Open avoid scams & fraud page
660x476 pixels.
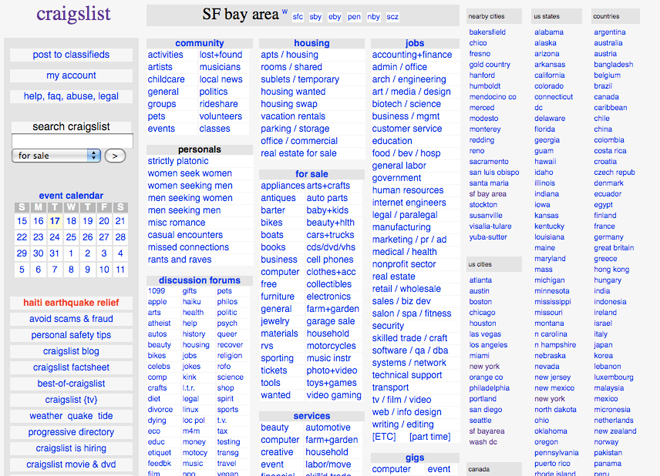point(70,319)
